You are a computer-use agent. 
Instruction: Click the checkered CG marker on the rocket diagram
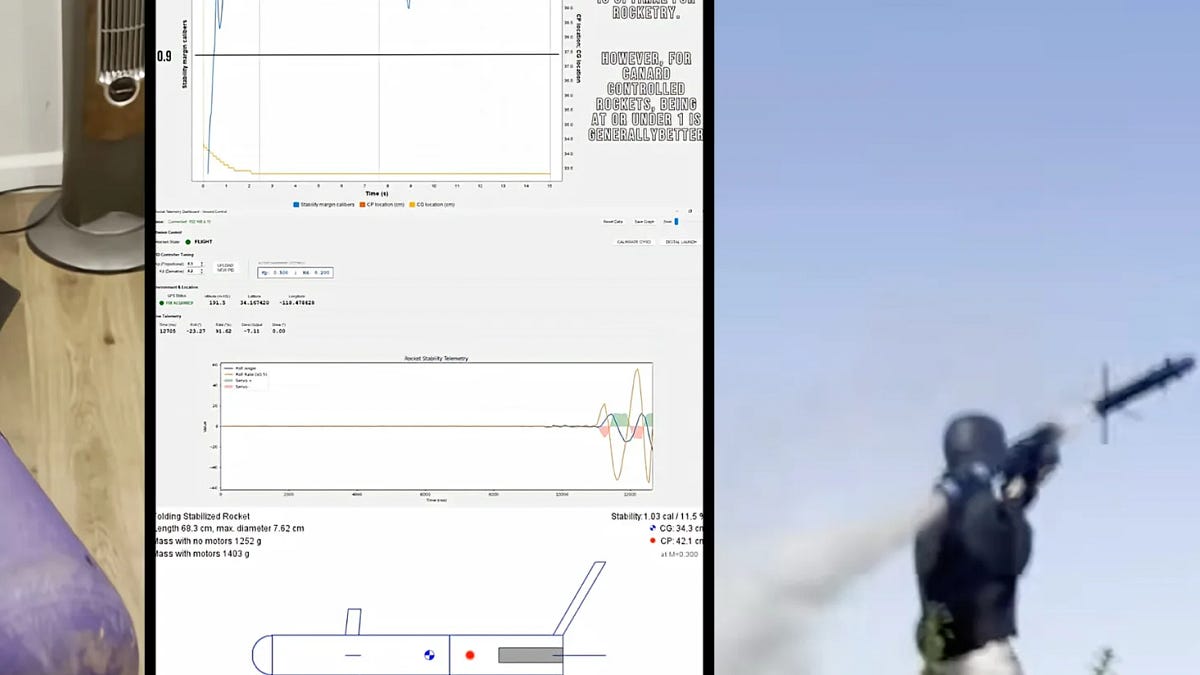click(x=429, y=653)
